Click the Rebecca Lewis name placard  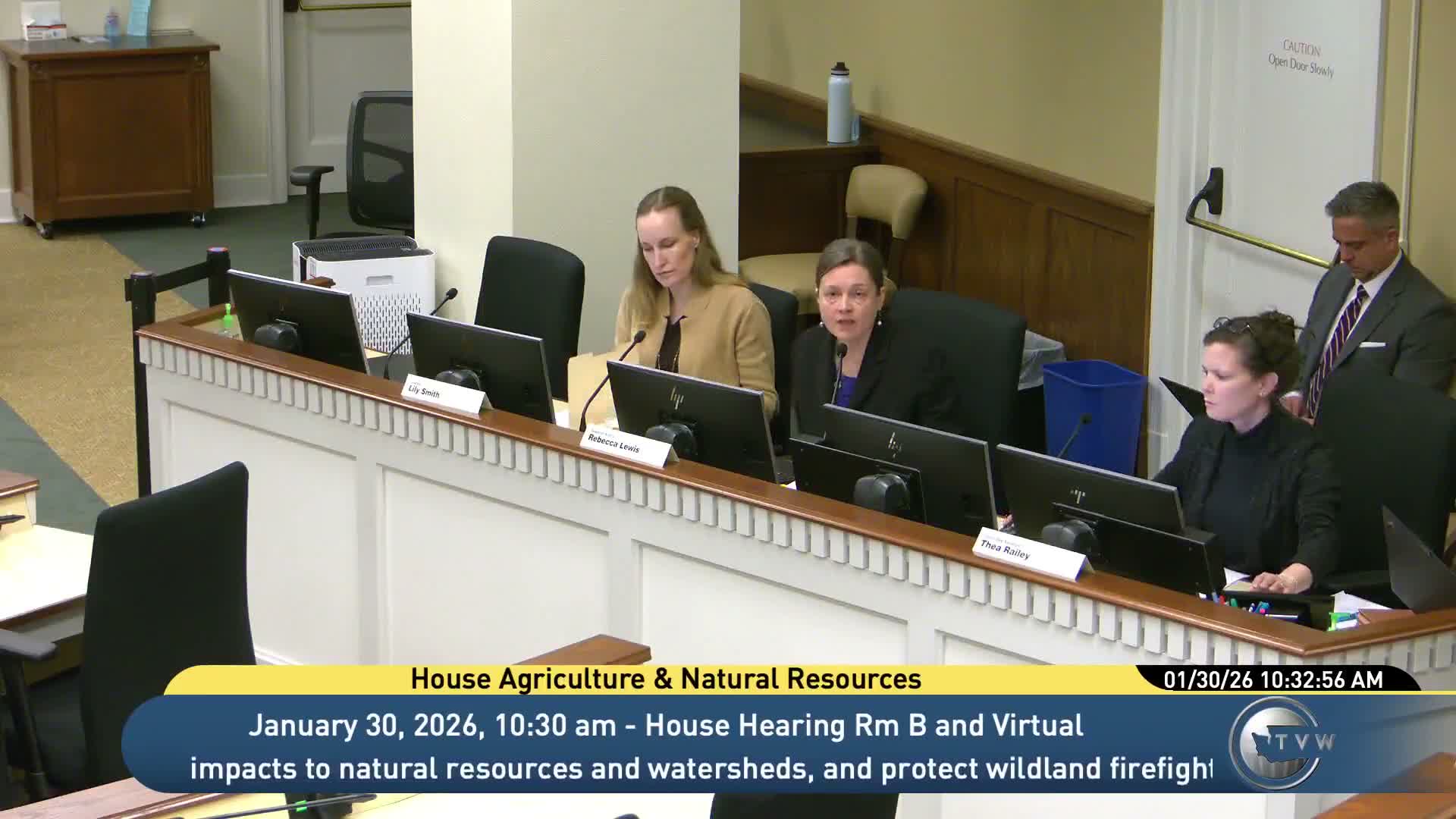click(622, 444)
